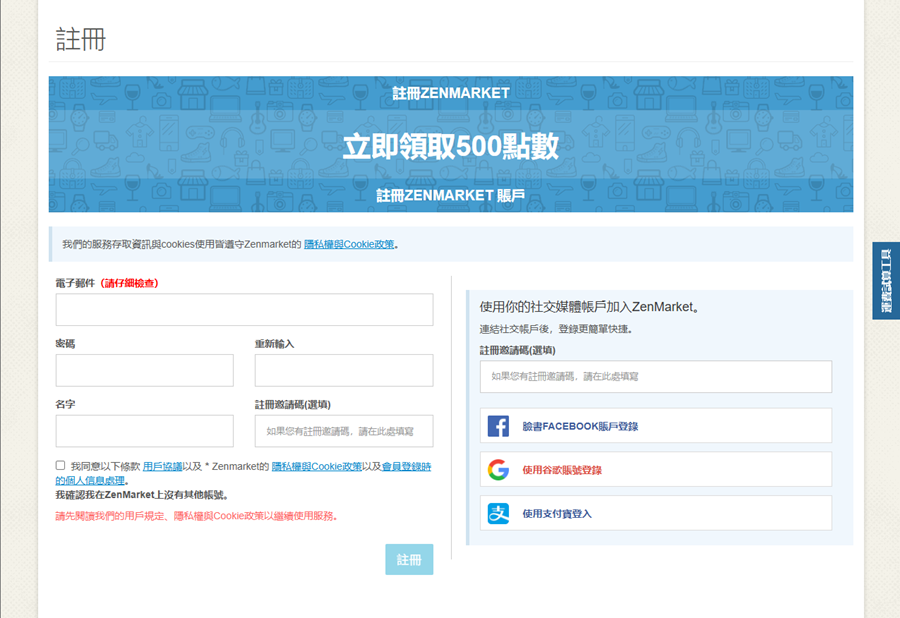Screen dimensions: 900x618
Task: Click the 註冊 page heading
Action: pos(81,40)
